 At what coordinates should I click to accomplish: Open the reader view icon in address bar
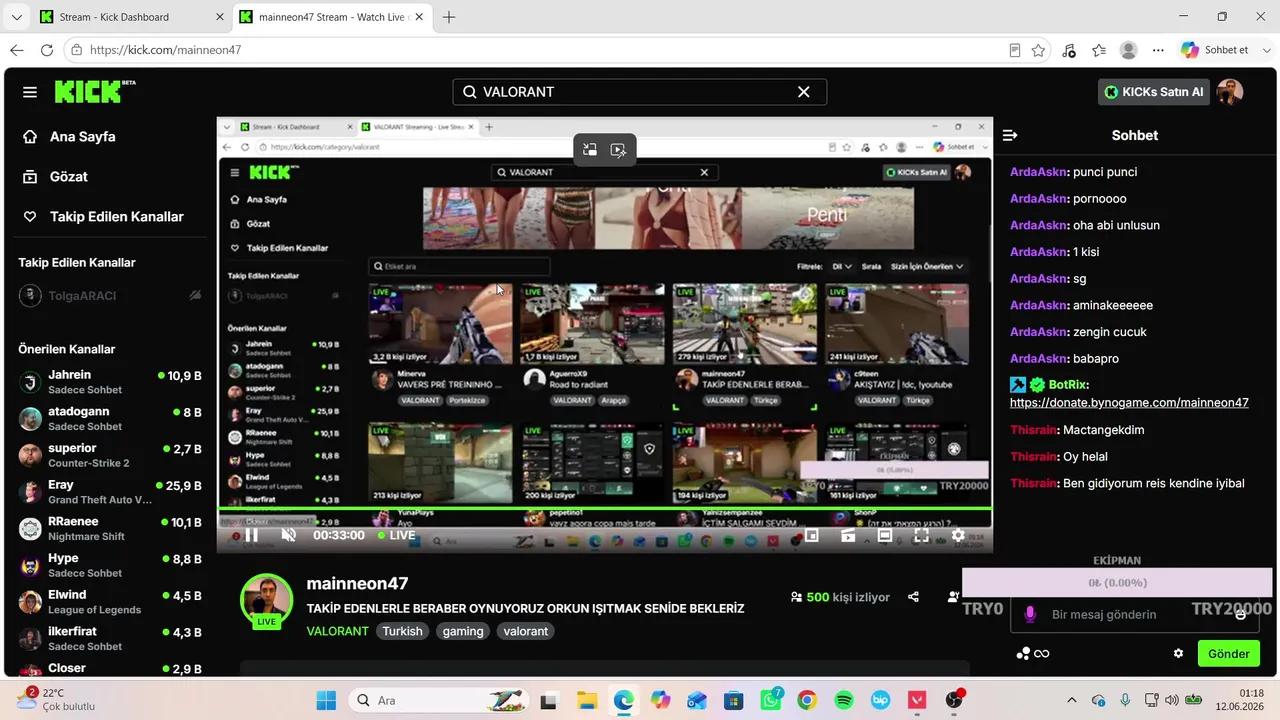pyautogui.click(x=1014, y=50)
